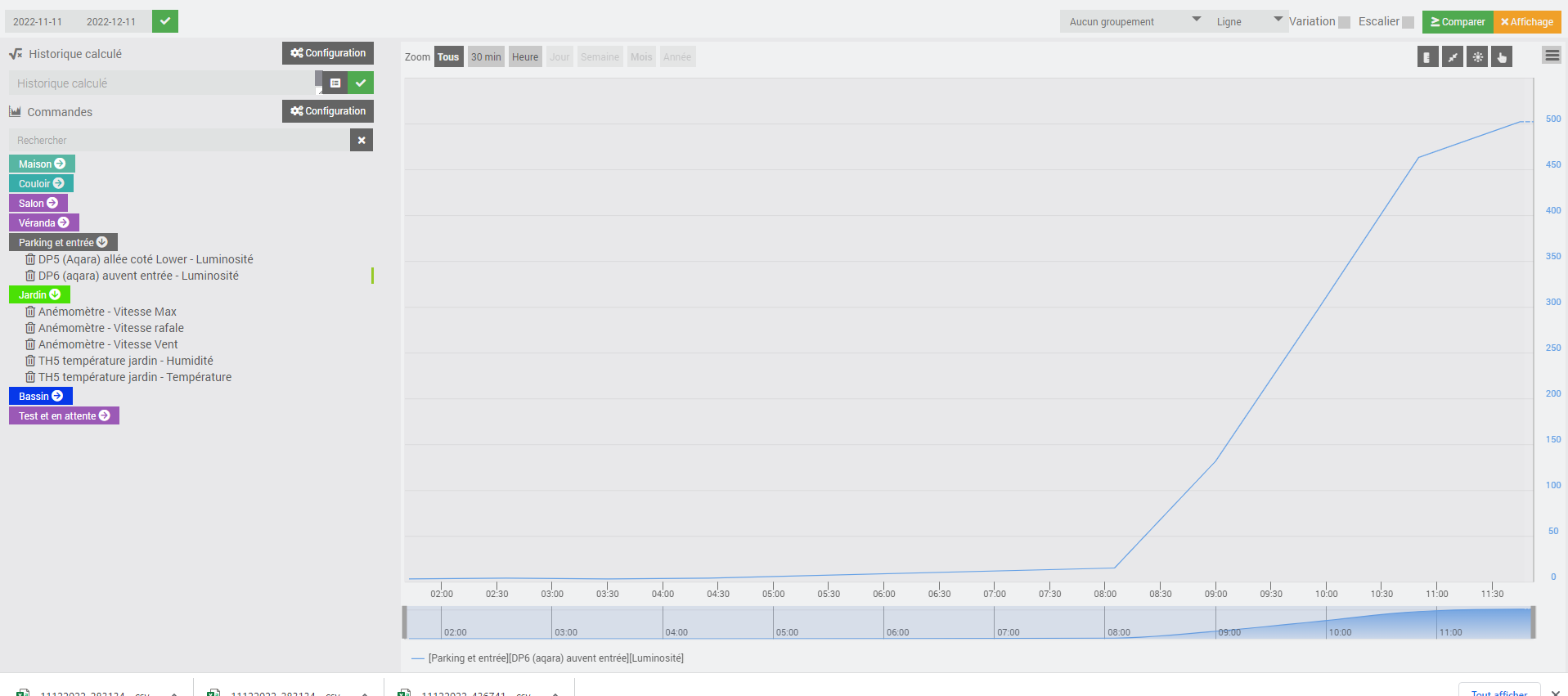Tick the Variation checkbox
The image size is (1568, 696).
click(x=1344, y=22)
